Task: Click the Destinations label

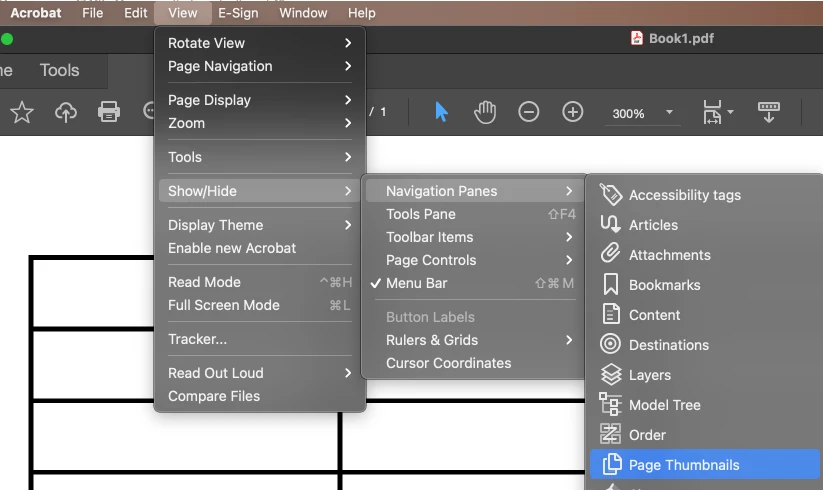Action: 669,345
